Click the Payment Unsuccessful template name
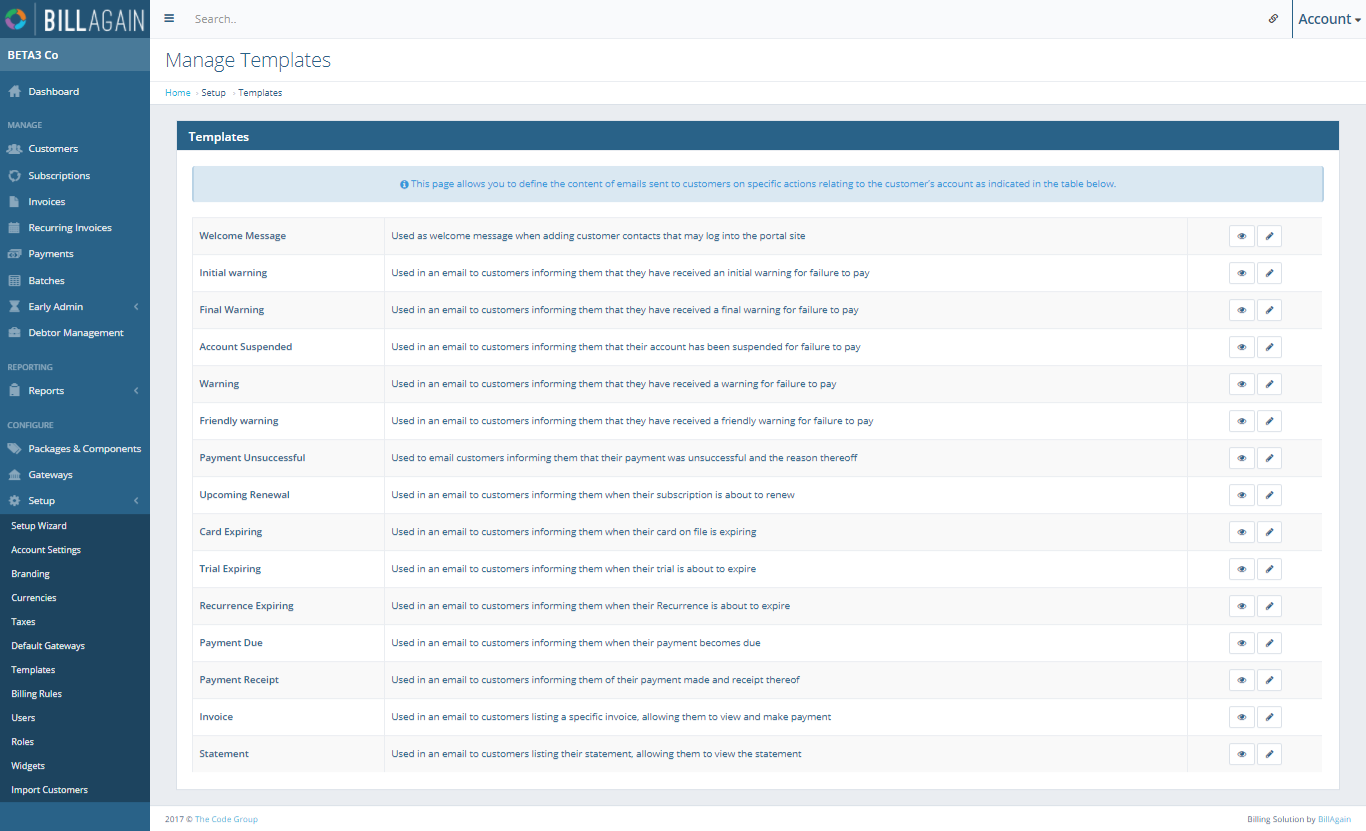Viewport: 1366px width, 831px height. click(252, 458)
